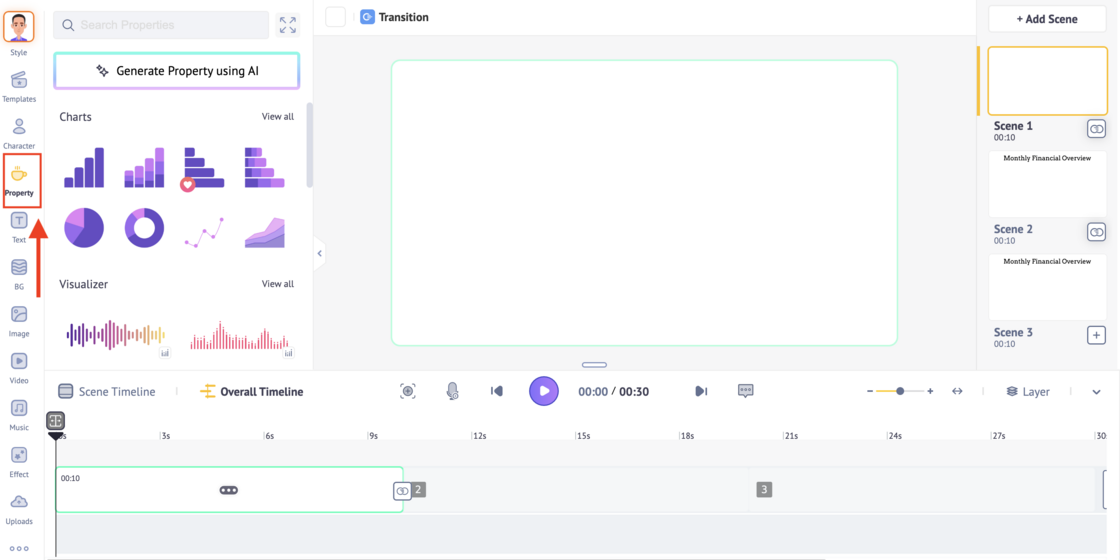Open the Layer dropdown
This screenshot has width=1120, height=560.
pyautogui.click(x=1028, y=392)
